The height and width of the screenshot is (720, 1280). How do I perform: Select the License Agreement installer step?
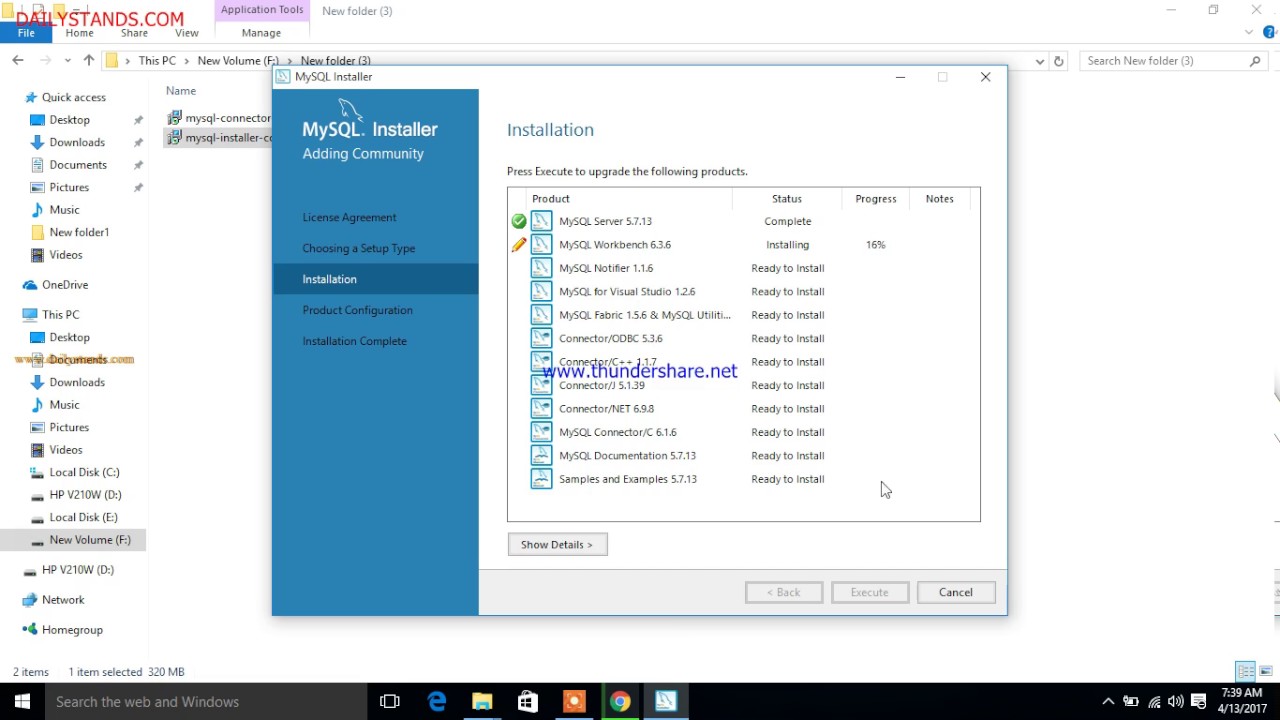tap(349, 217)
